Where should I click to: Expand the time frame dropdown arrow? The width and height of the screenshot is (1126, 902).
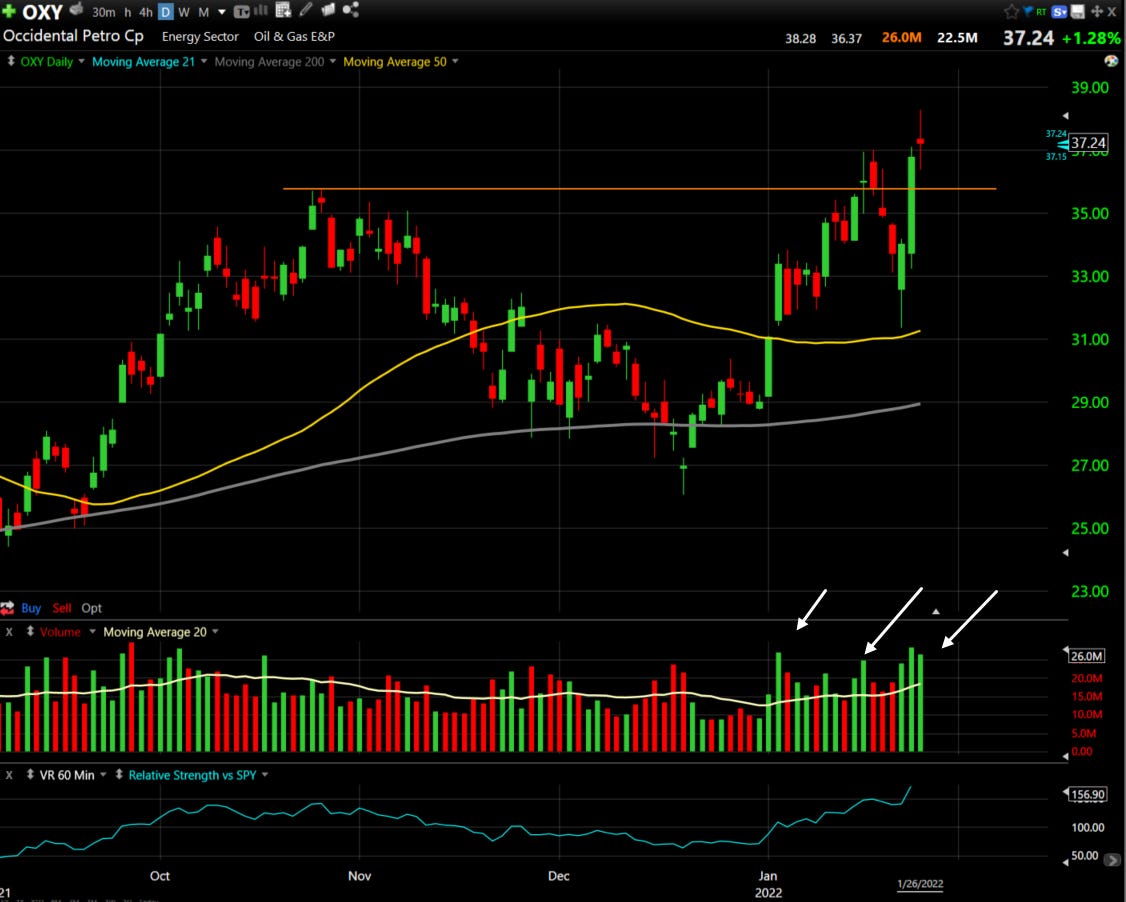(222, 12)
